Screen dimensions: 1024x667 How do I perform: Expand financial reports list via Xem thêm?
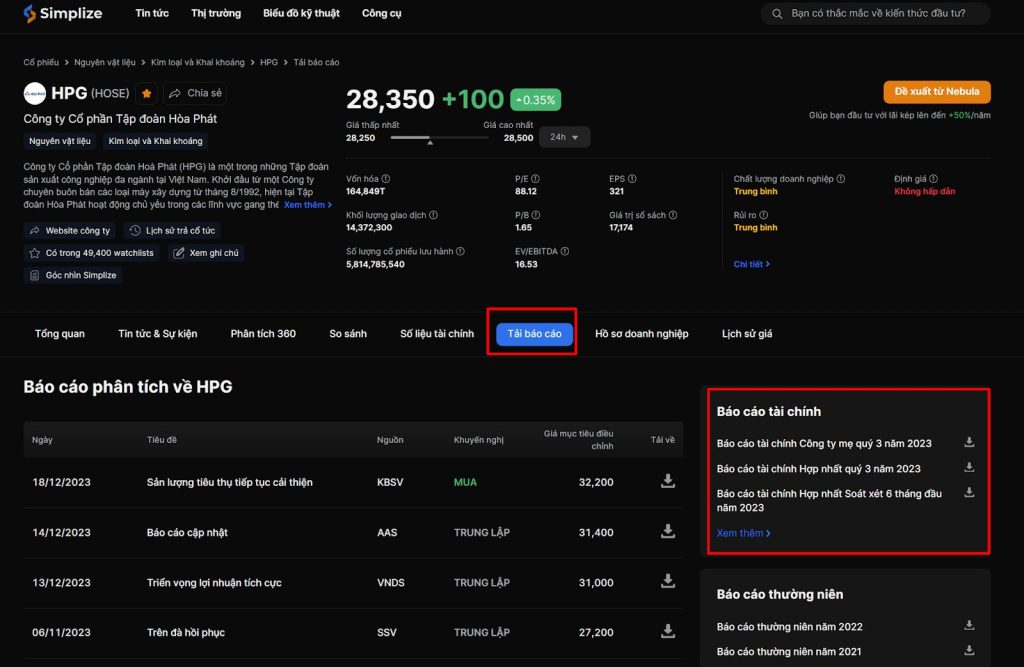(x=743, y=533)
